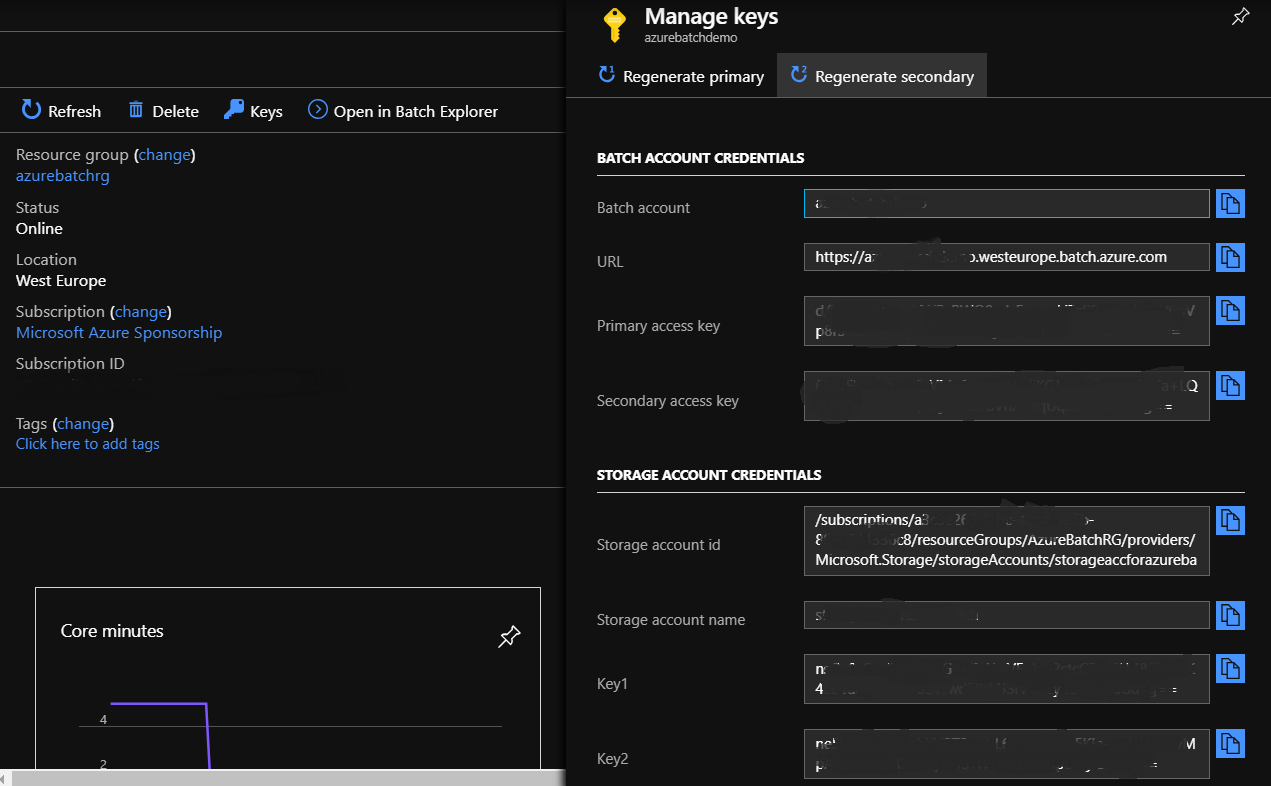The height and width of the screenshot is (786, 1271).
Task: Click the Secondary access key field
Action: pyautogui.click(x=1007, y=395)
